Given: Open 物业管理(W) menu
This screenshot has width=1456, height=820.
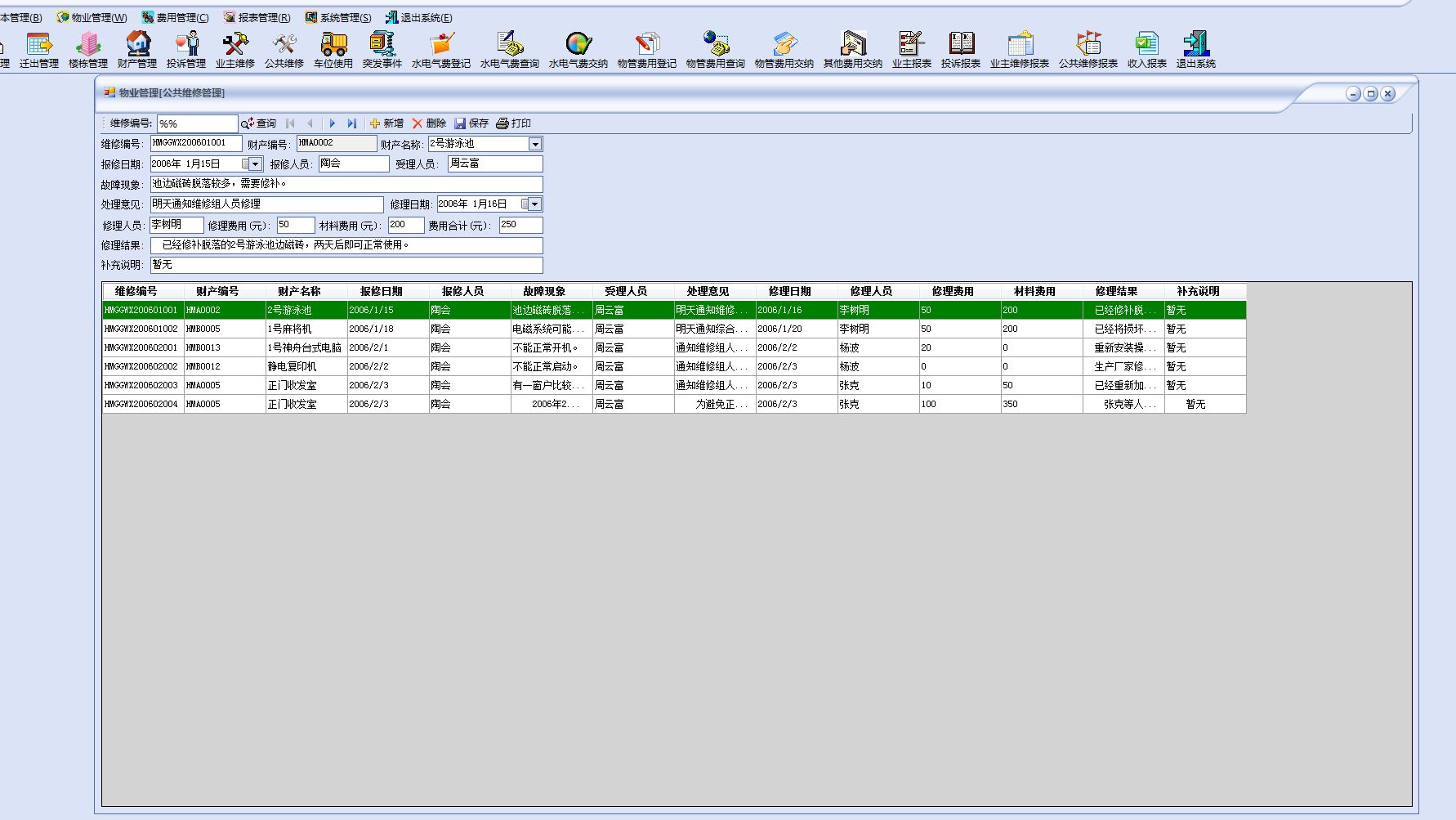Looking at the screenshot, I should pyautogui.click(x=92, y=17).
